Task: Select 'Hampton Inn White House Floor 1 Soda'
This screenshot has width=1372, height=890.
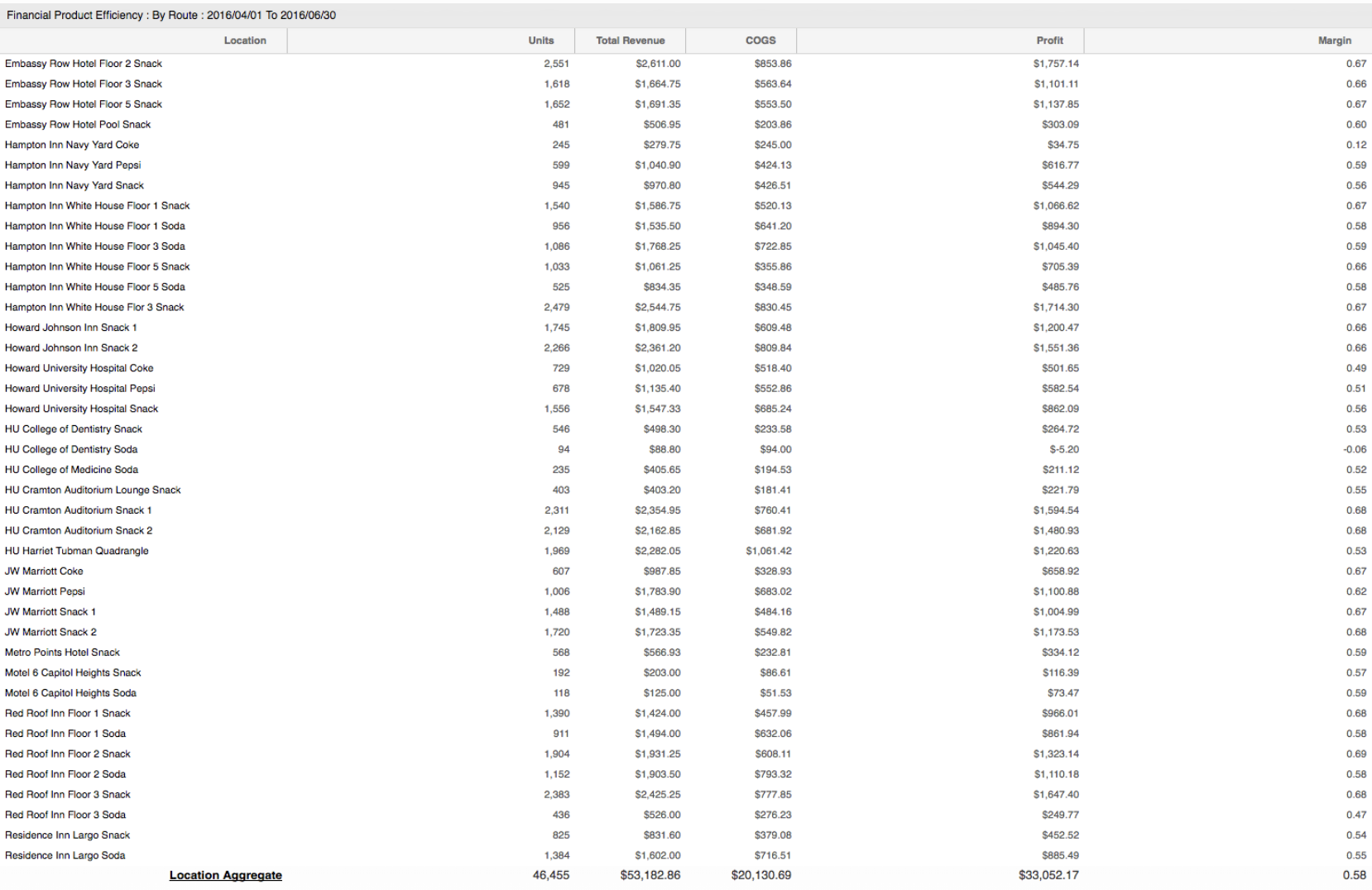Action: pos(686,226)
